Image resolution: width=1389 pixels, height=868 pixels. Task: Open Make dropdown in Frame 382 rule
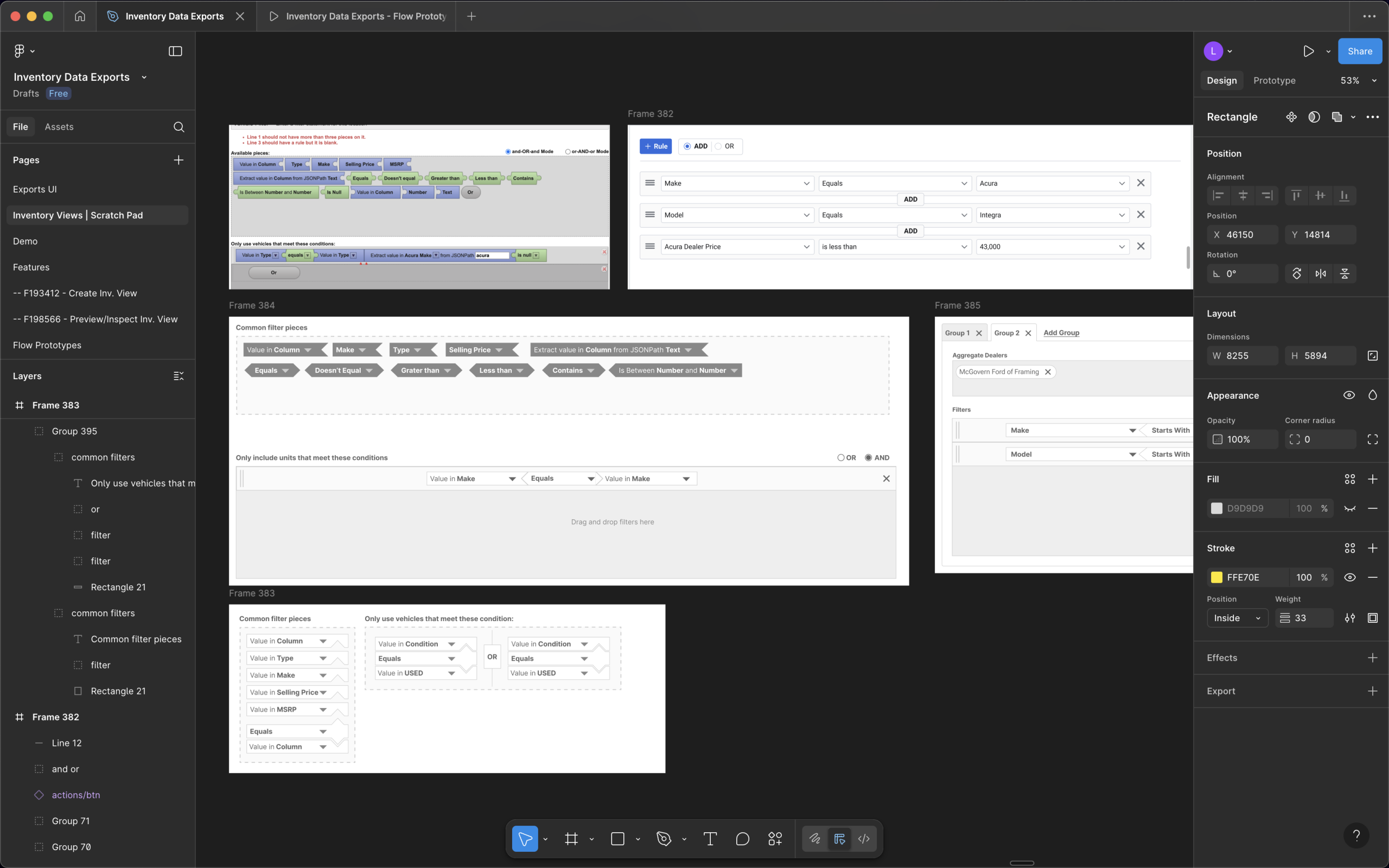coord(737,183)
